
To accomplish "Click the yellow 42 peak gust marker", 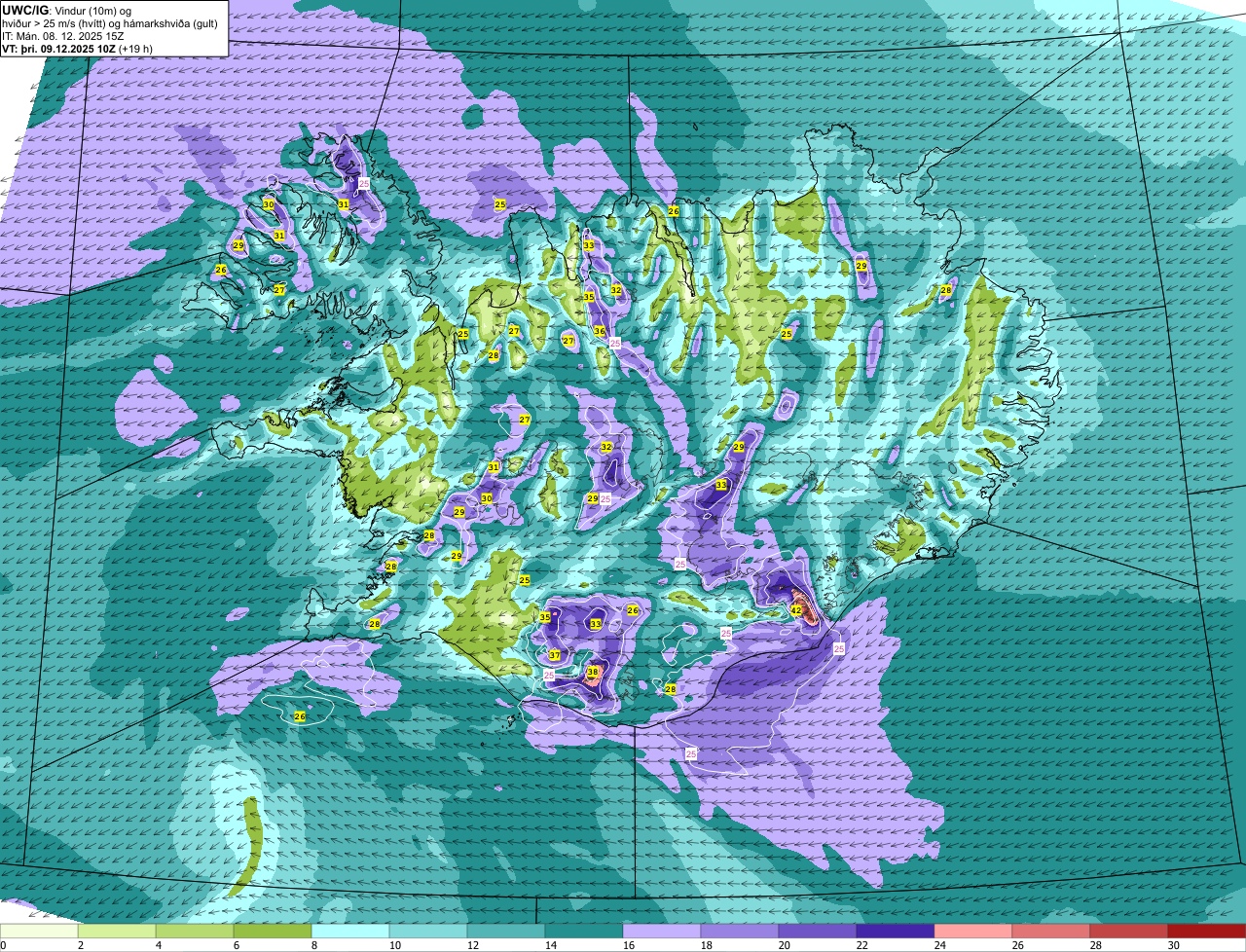I will [x=795, y=610].
